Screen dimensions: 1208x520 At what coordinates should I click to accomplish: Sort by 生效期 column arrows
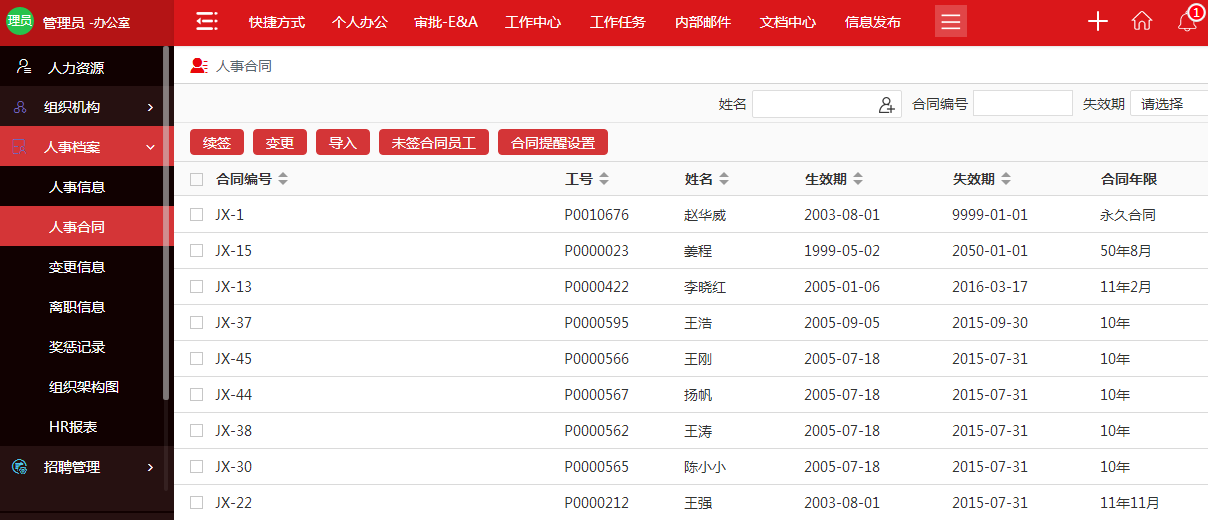(x=858, y=179)
